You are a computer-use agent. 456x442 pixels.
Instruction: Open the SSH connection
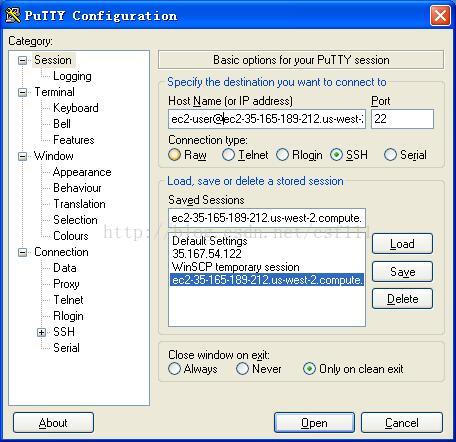314,423
